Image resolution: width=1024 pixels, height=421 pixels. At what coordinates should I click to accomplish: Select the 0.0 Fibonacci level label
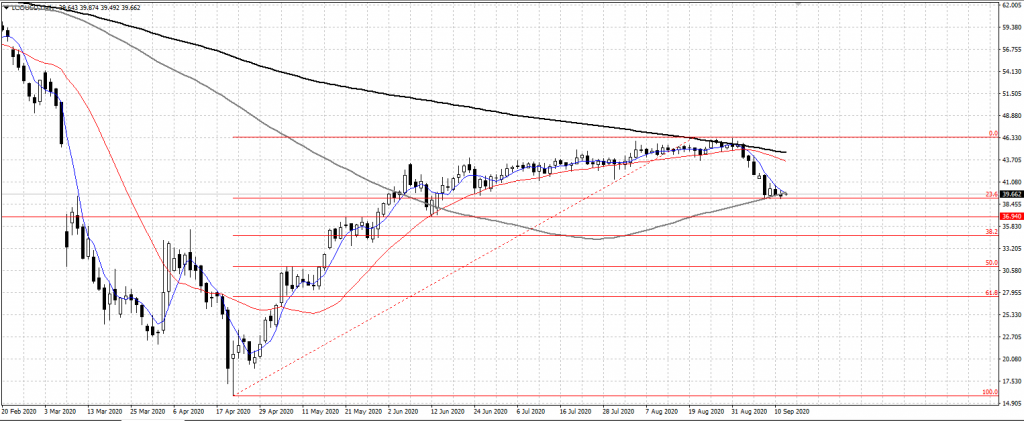(x=993, y=133)
